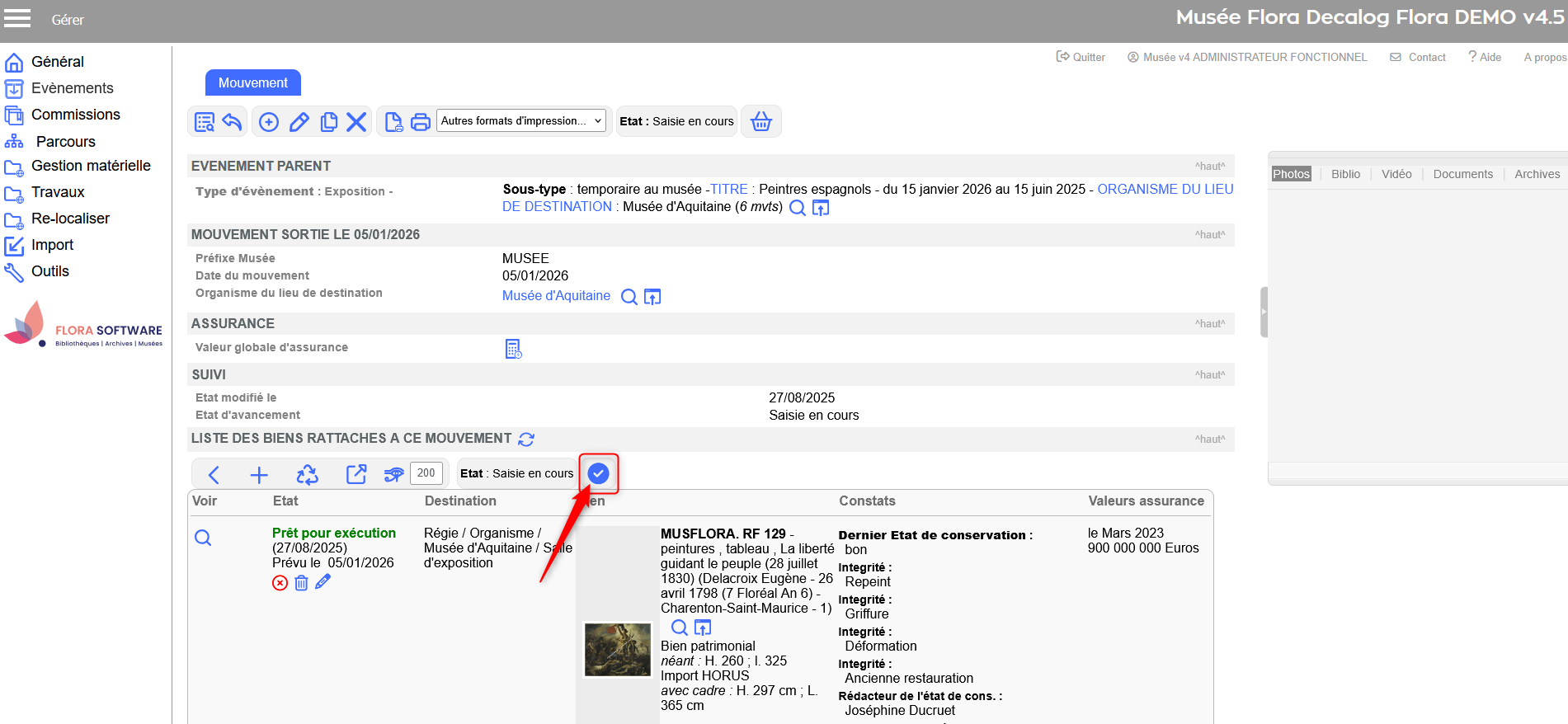1568x724 pixels.
Task: Click the Eye of Horus icon
Action: (393, 474)
